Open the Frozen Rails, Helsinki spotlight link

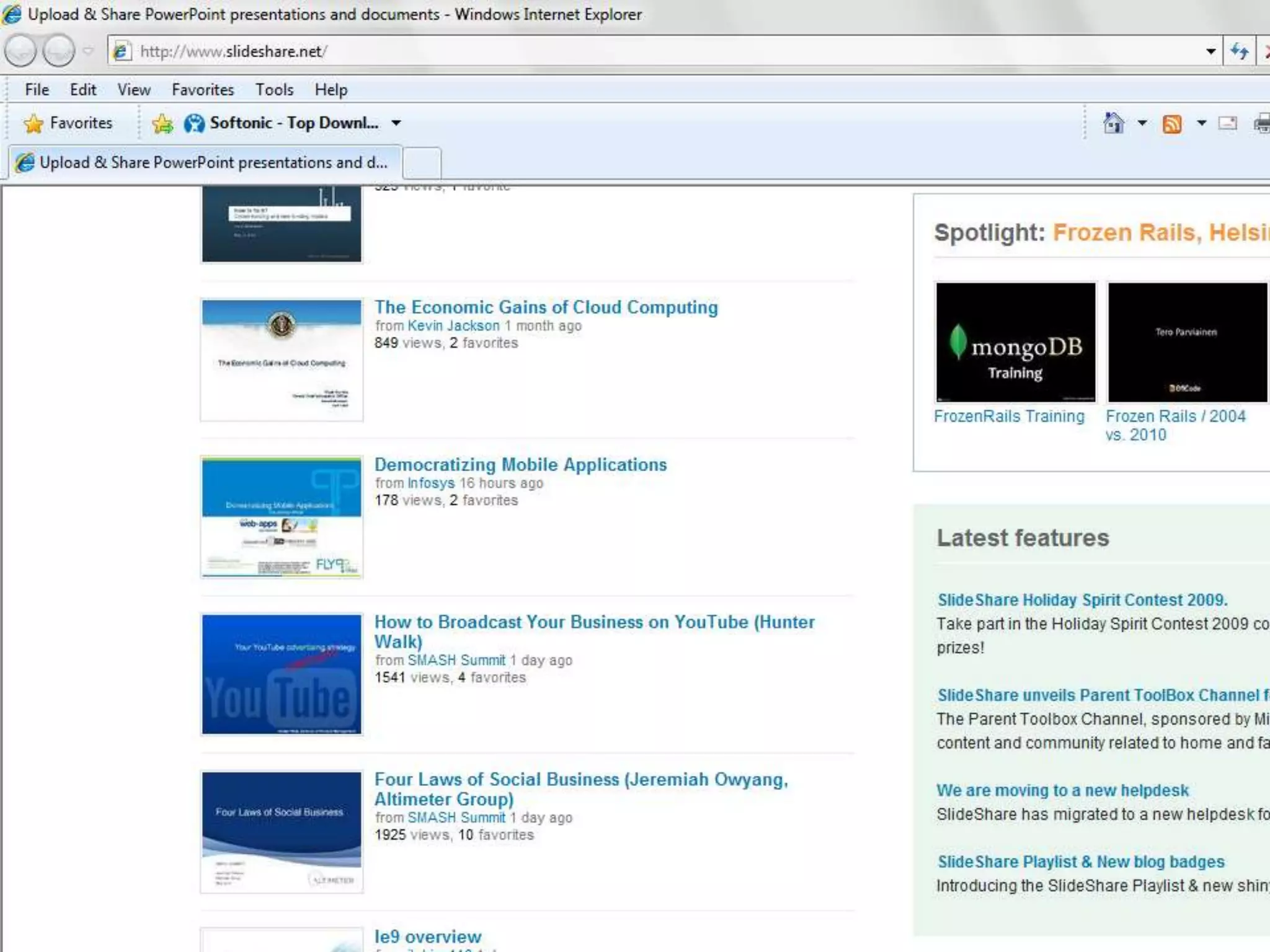1161,232
